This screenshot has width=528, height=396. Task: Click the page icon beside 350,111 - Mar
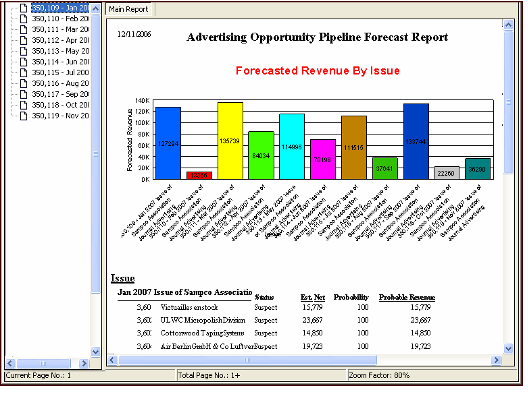[x=23, y=29]
